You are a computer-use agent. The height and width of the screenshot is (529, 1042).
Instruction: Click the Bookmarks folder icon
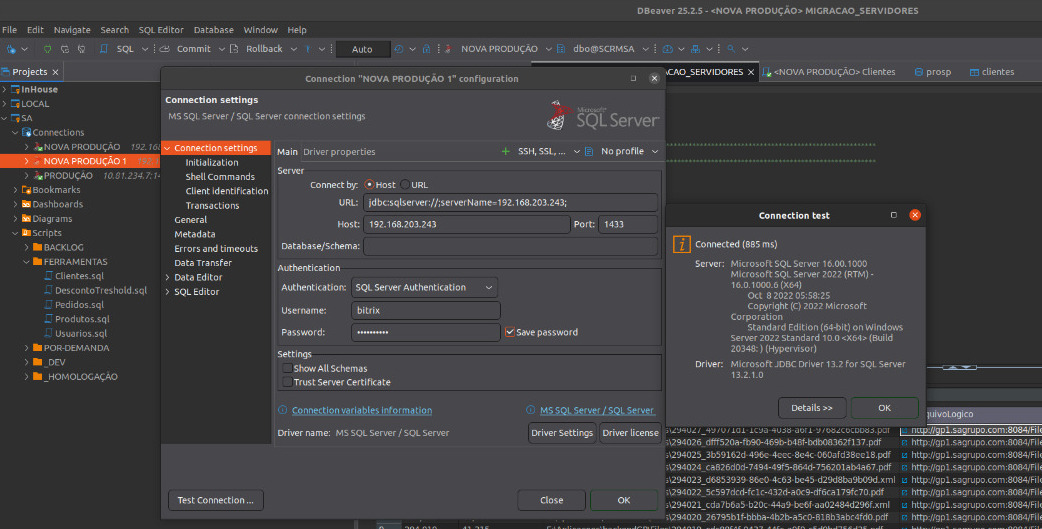[x=26, y=190]
